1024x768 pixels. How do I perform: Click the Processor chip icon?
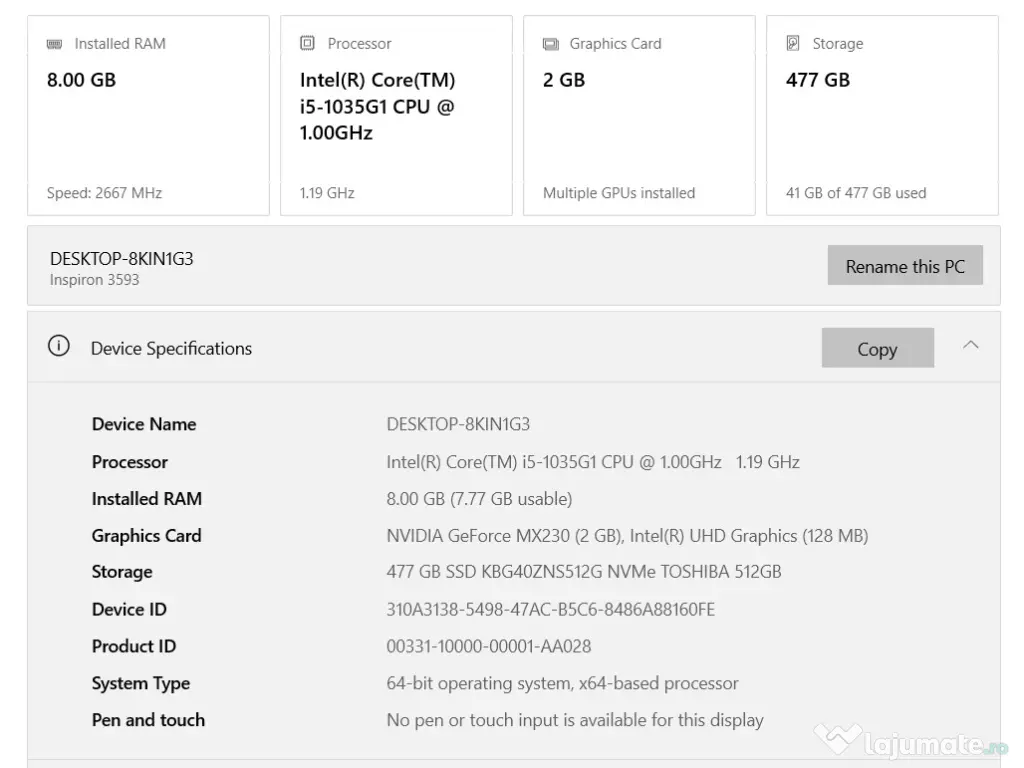click(307, 44)
